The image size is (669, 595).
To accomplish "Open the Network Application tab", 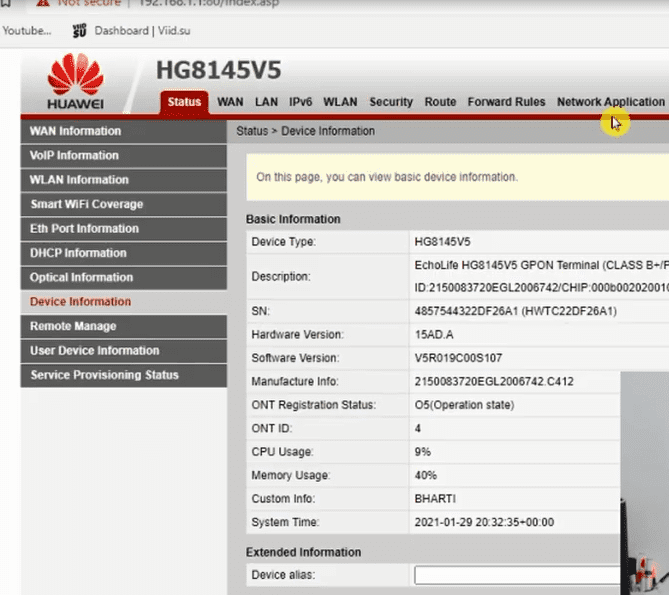I will [x=611, y=102].
